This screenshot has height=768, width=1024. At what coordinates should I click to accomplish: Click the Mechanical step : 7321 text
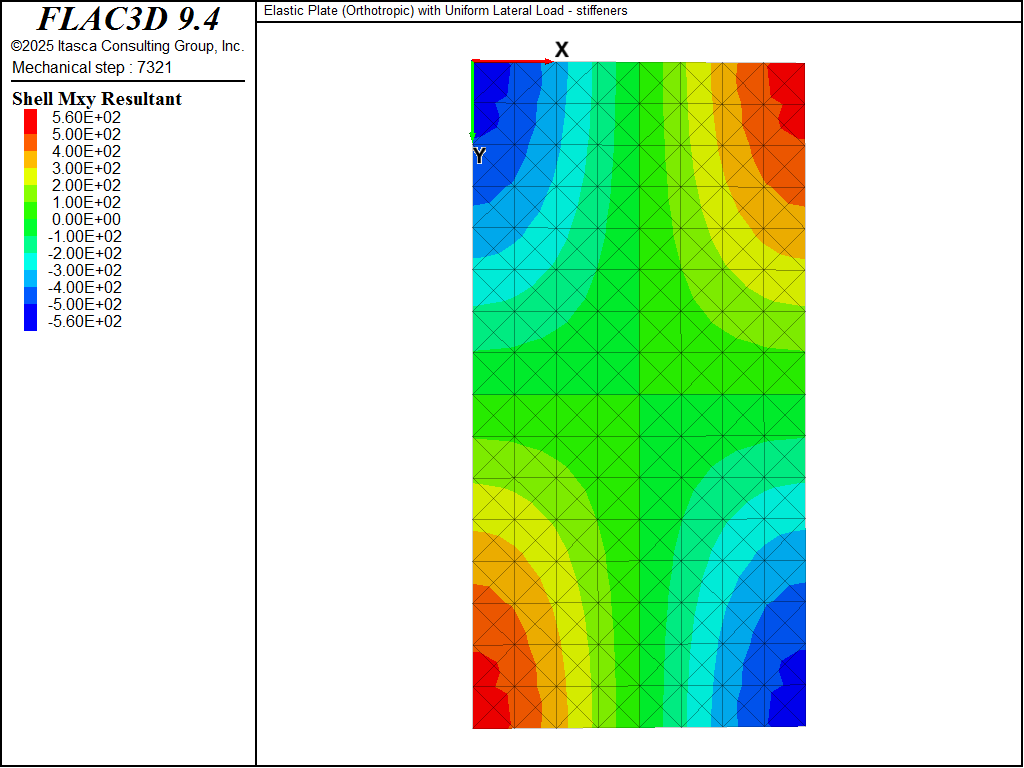[92, 67]
